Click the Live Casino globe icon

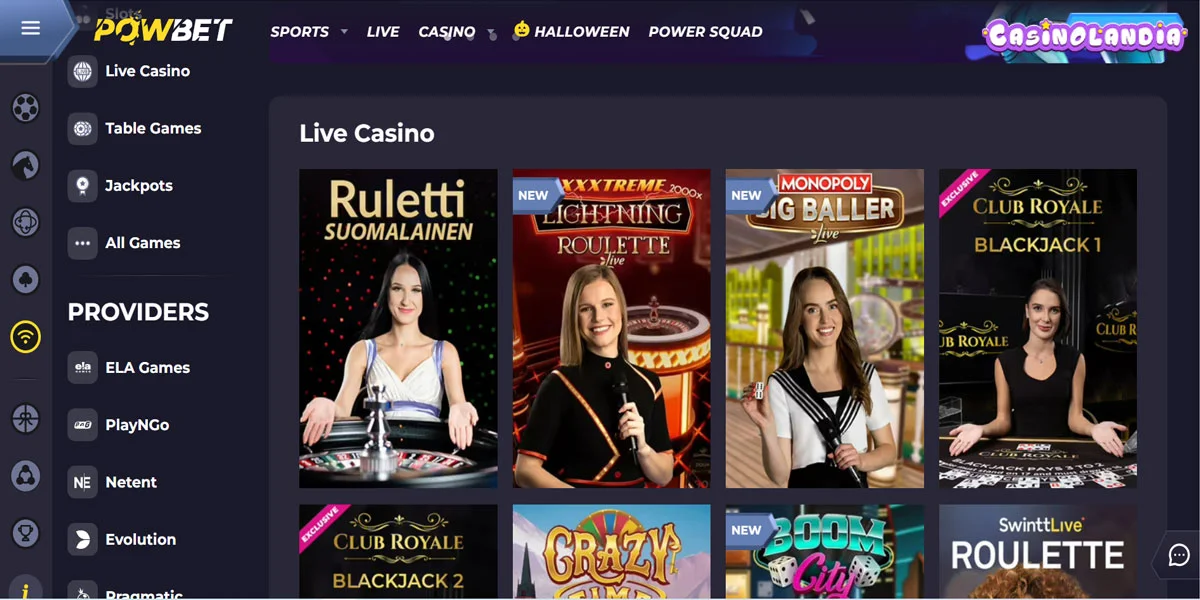coord(82,71)
